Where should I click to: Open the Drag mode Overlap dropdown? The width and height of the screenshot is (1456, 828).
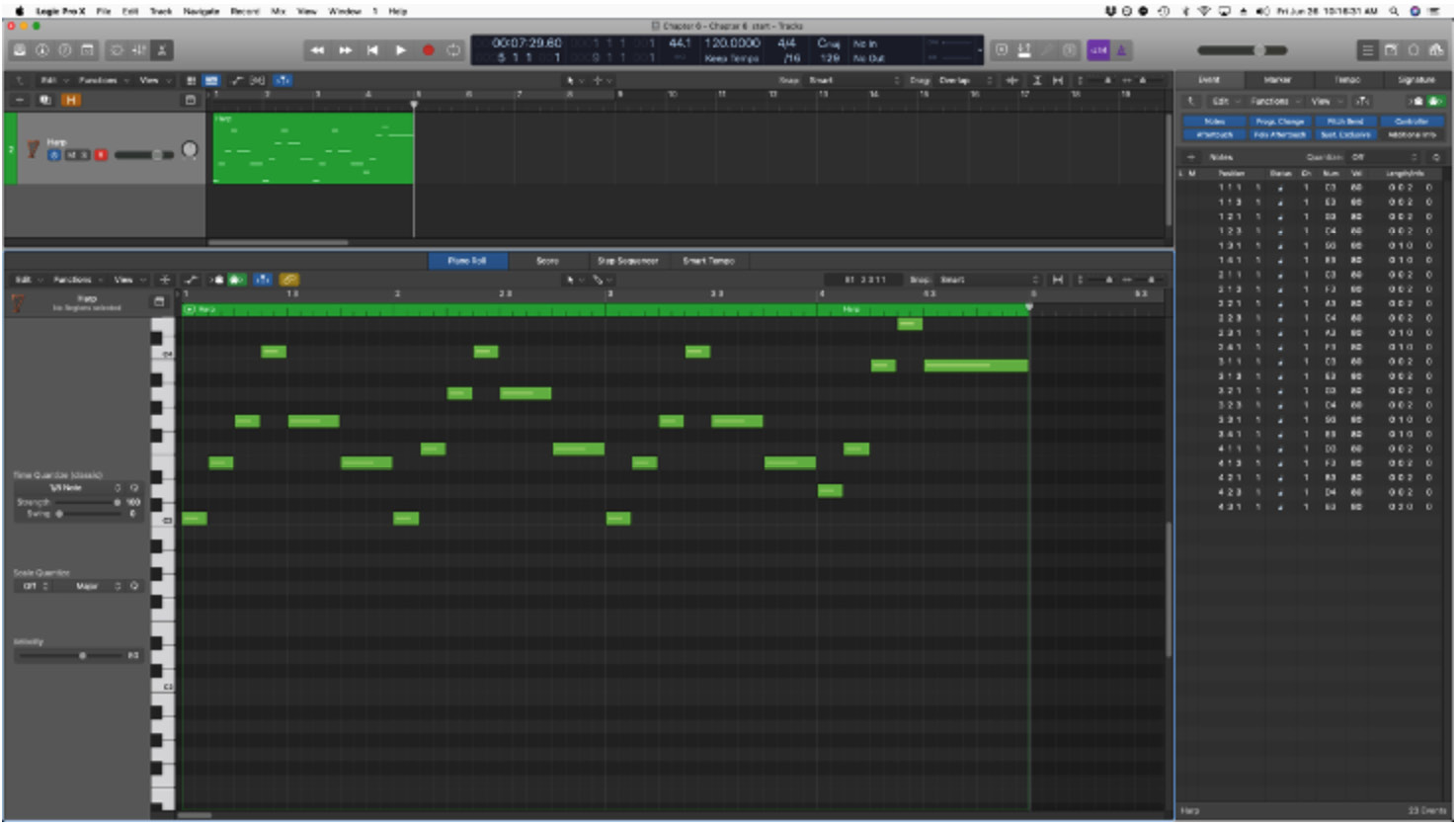[965, 80]
